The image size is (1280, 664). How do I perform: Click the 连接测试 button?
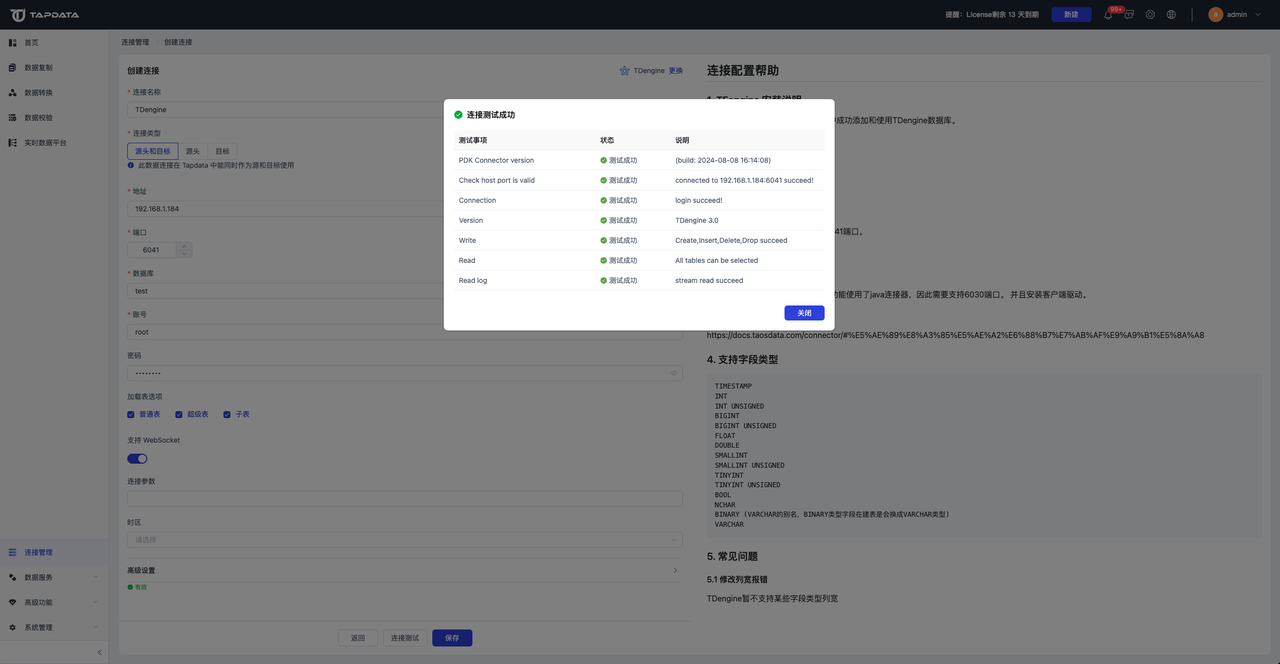coord(405,638)
